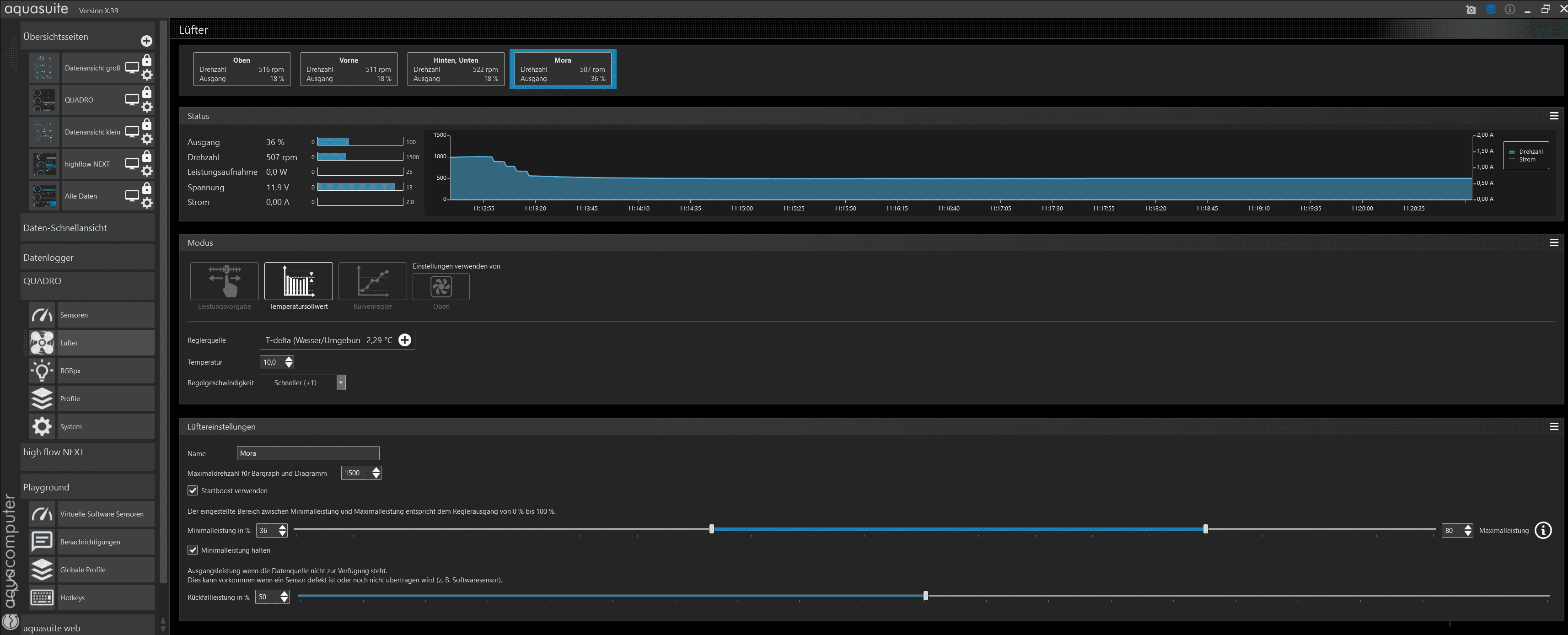Click Temperatur value field 10,0
This screenshot has width=1568, height=635.
tap(272, 362)
